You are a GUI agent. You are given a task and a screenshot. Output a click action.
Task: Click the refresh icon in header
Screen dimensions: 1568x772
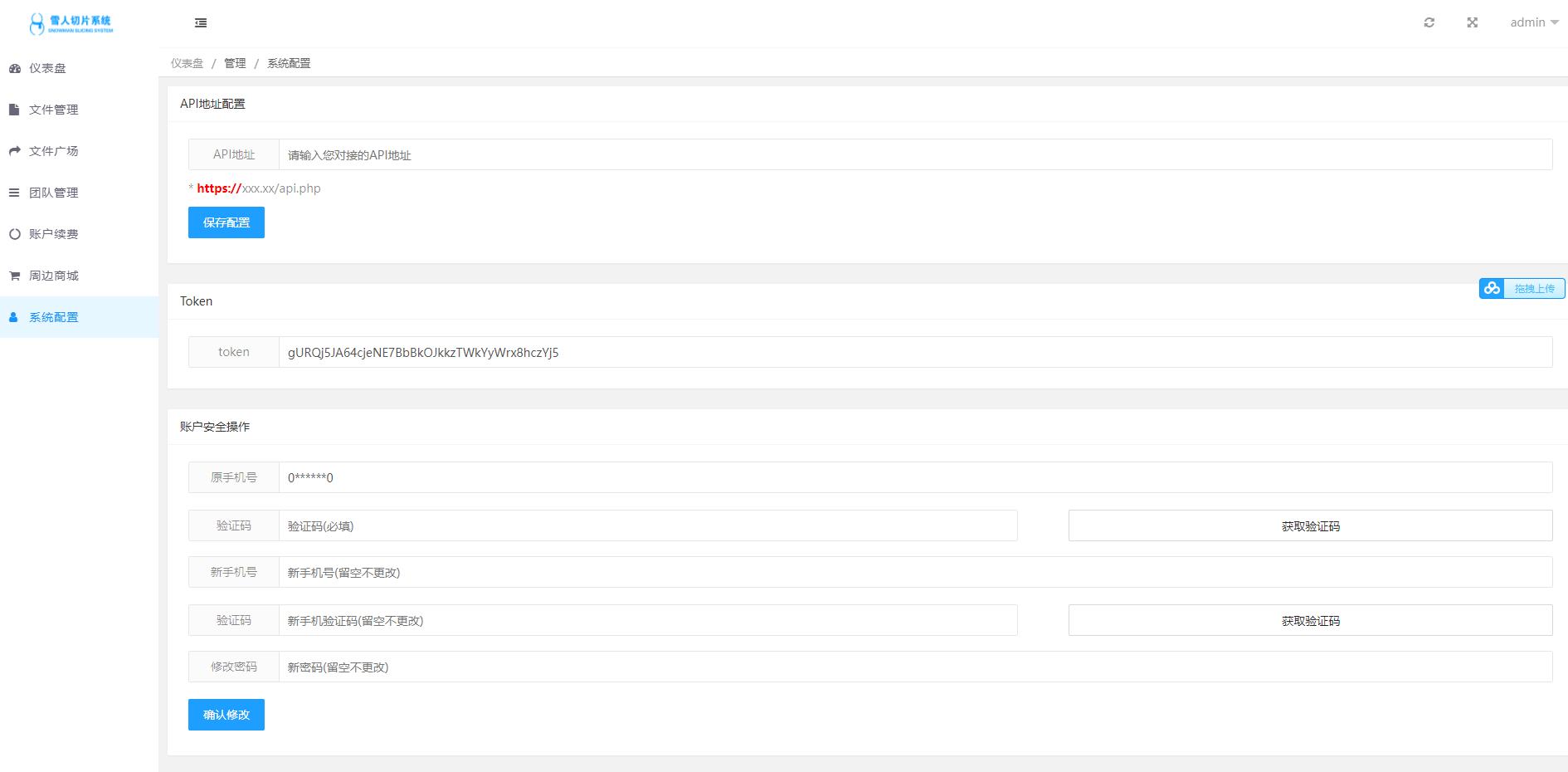(x=1429, y=22)
